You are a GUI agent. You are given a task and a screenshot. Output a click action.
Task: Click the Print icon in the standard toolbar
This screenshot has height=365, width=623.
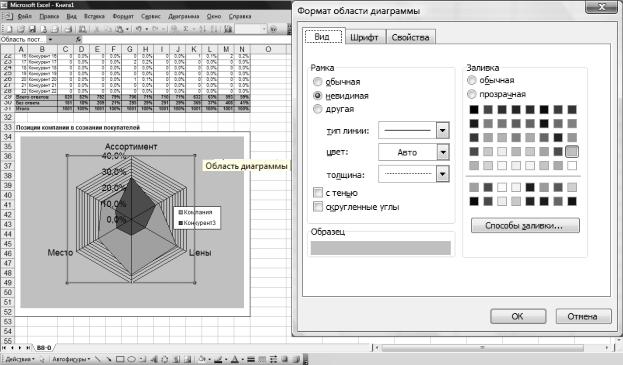coord(68,29)
